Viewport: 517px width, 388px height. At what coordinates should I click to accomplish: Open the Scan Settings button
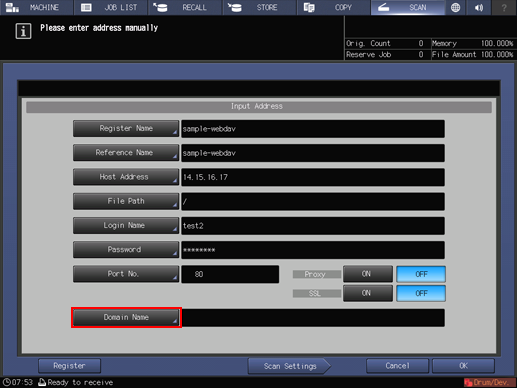tap(289, 366)
